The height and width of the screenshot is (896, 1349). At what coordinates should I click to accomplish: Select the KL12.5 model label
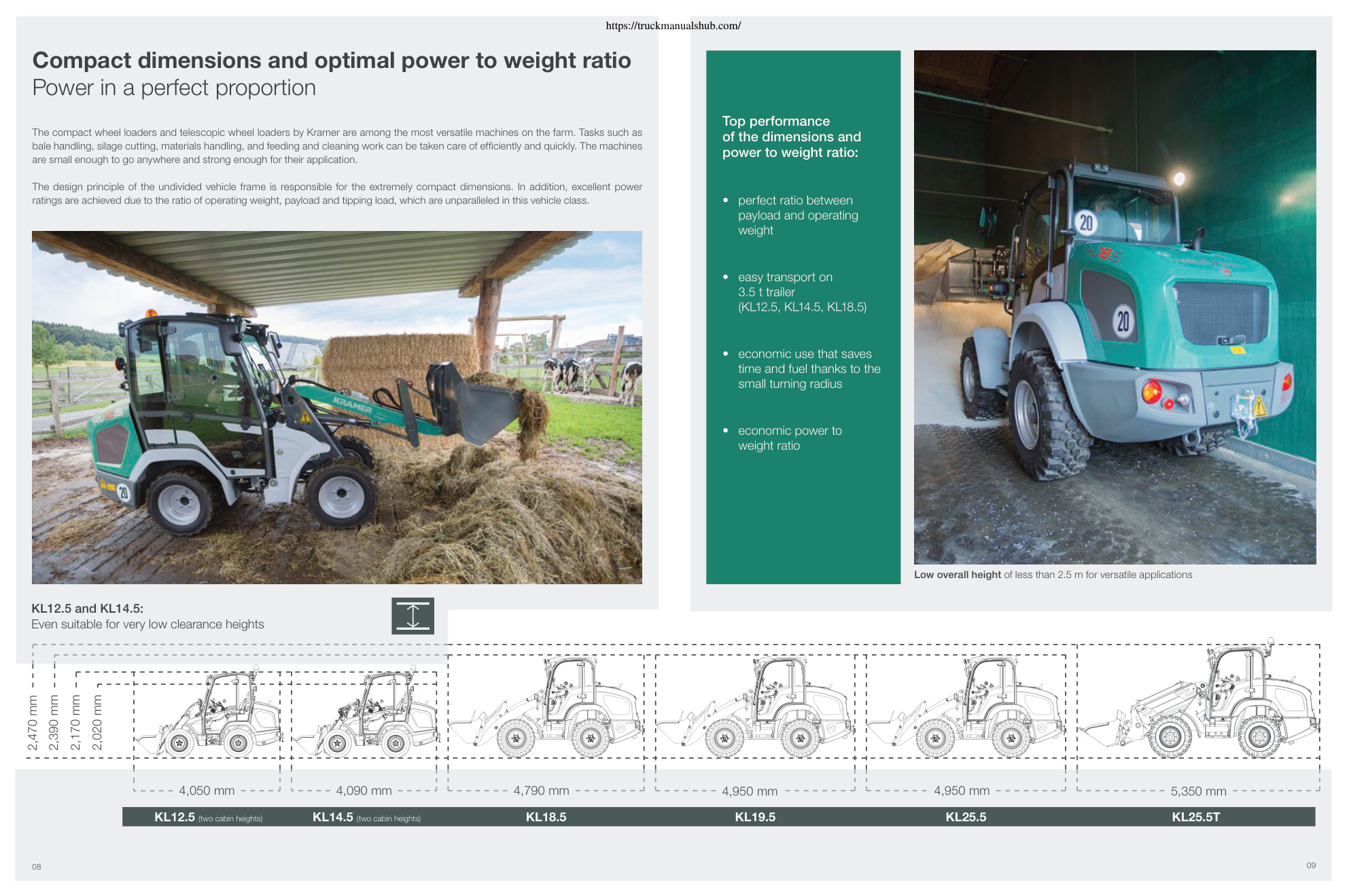[208, 817]
